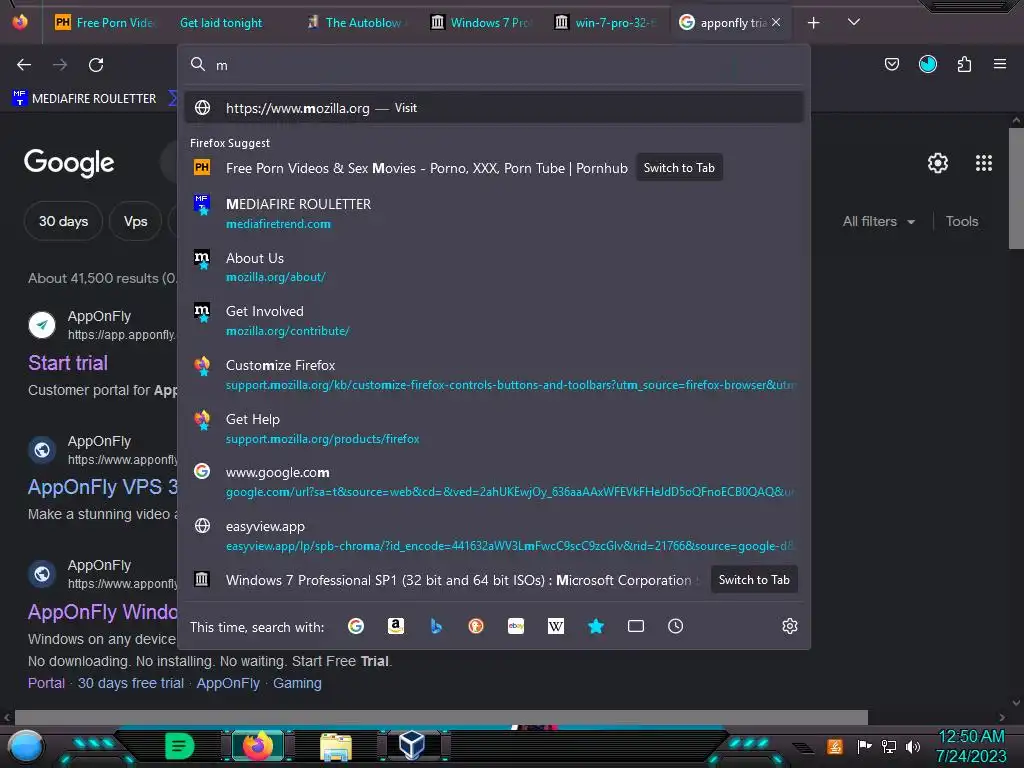Search bookmarks with the star icon
This screenshot has height=768, width=1024.
[x=596, y=626]
